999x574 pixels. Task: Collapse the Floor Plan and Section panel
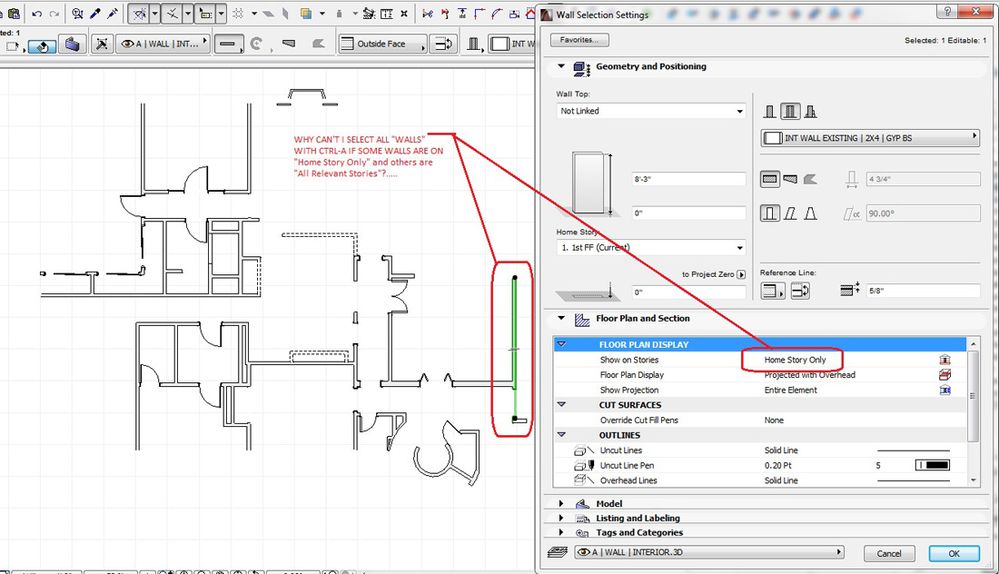pyautogui.click(x=561, y=318)
